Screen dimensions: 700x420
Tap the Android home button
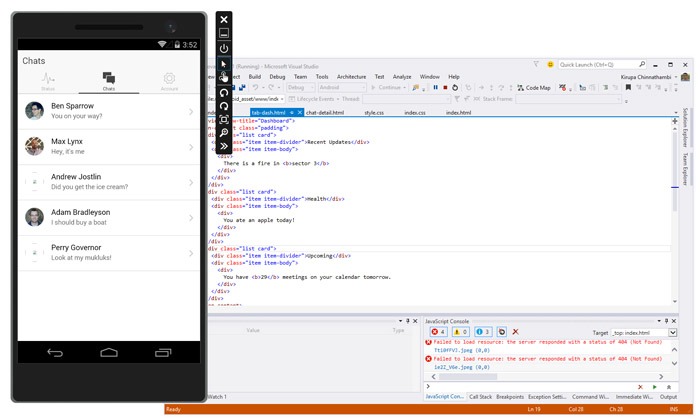(108, 353)
